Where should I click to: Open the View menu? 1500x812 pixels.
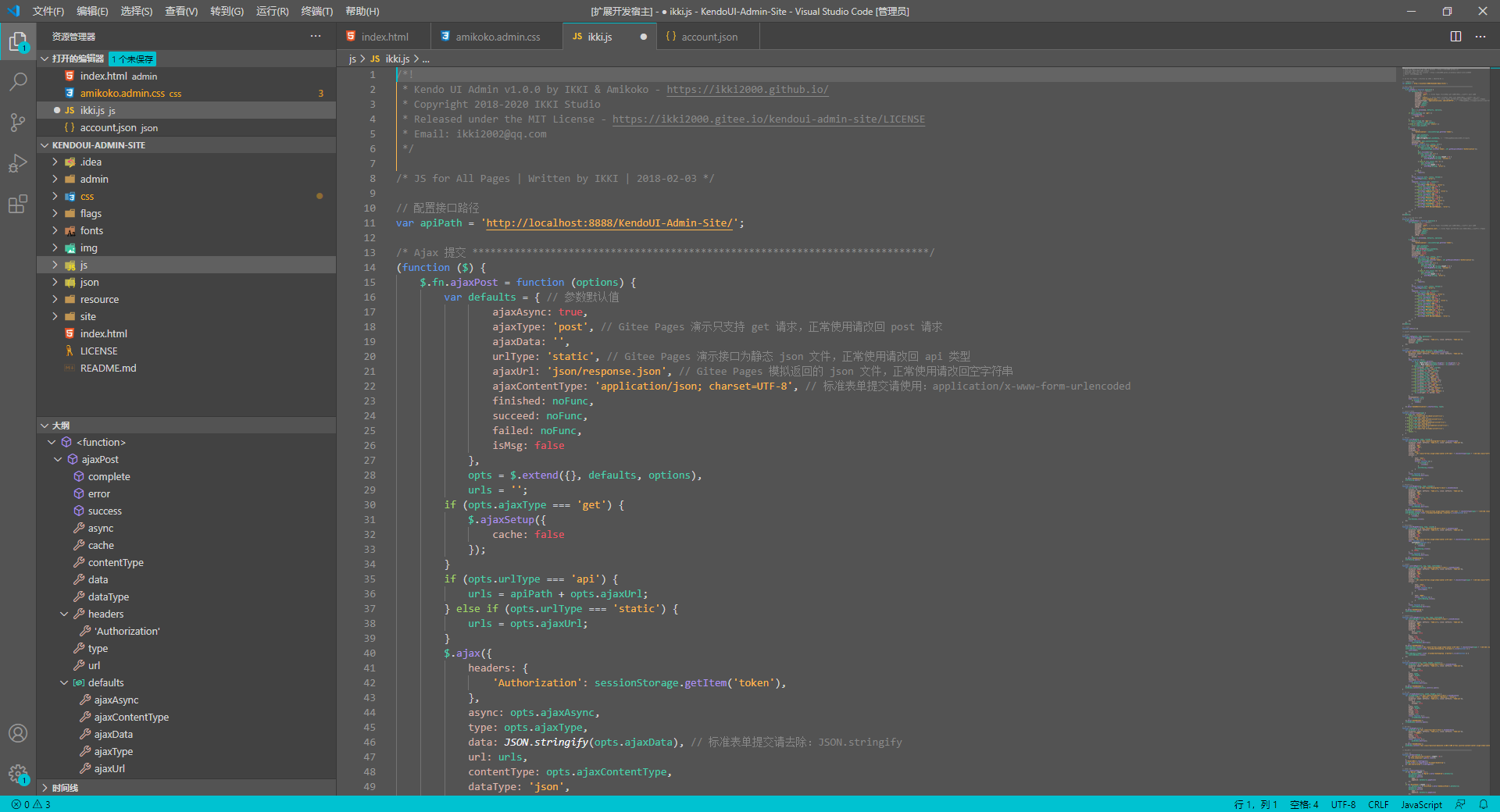tap(181, 11)
